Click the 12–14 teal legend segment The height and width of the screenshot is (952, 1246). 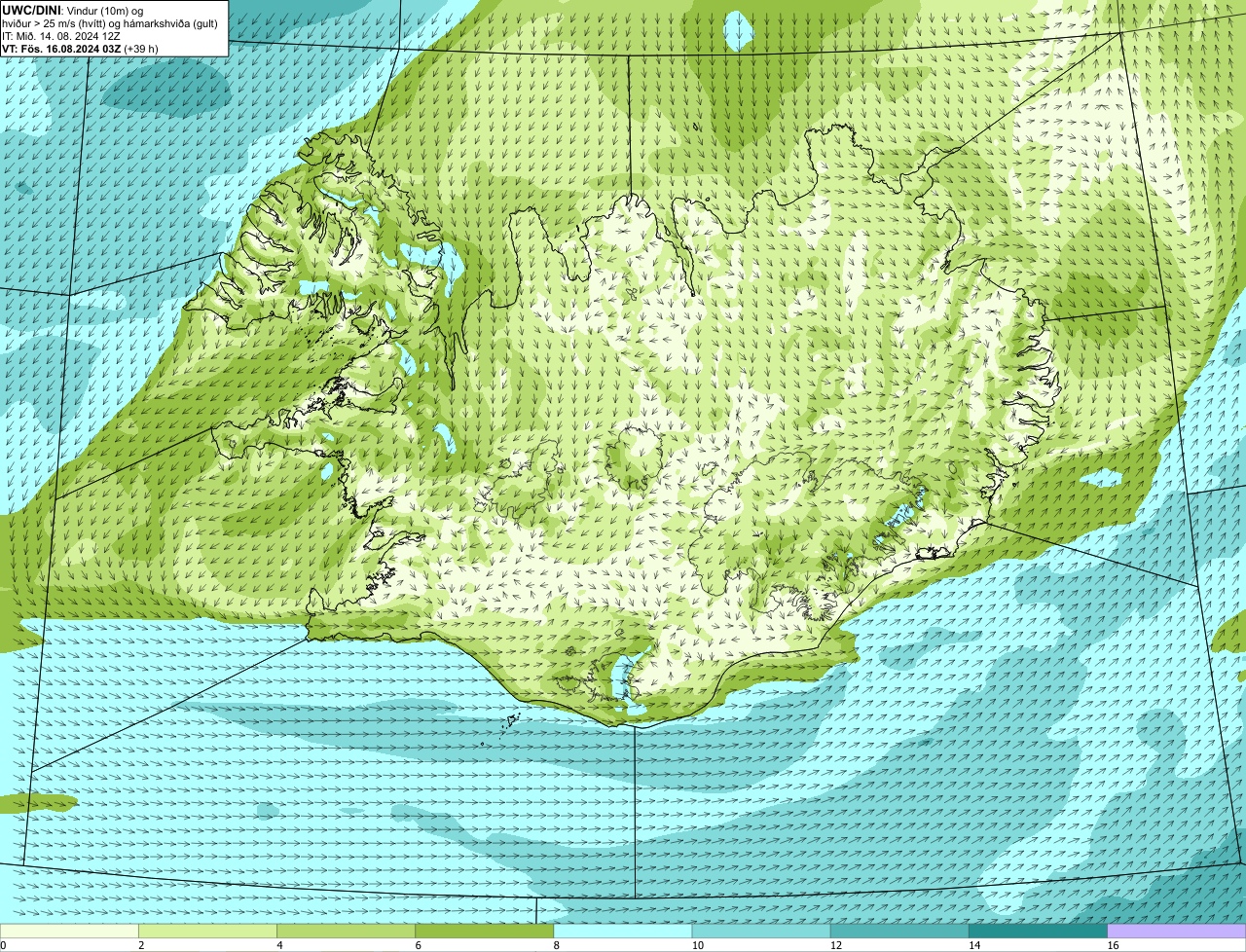point(899,931)
